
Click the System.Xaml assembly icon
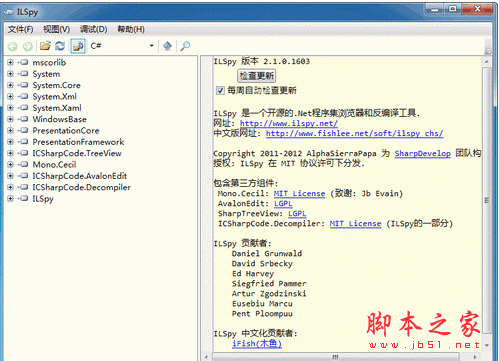pos(24,108)
